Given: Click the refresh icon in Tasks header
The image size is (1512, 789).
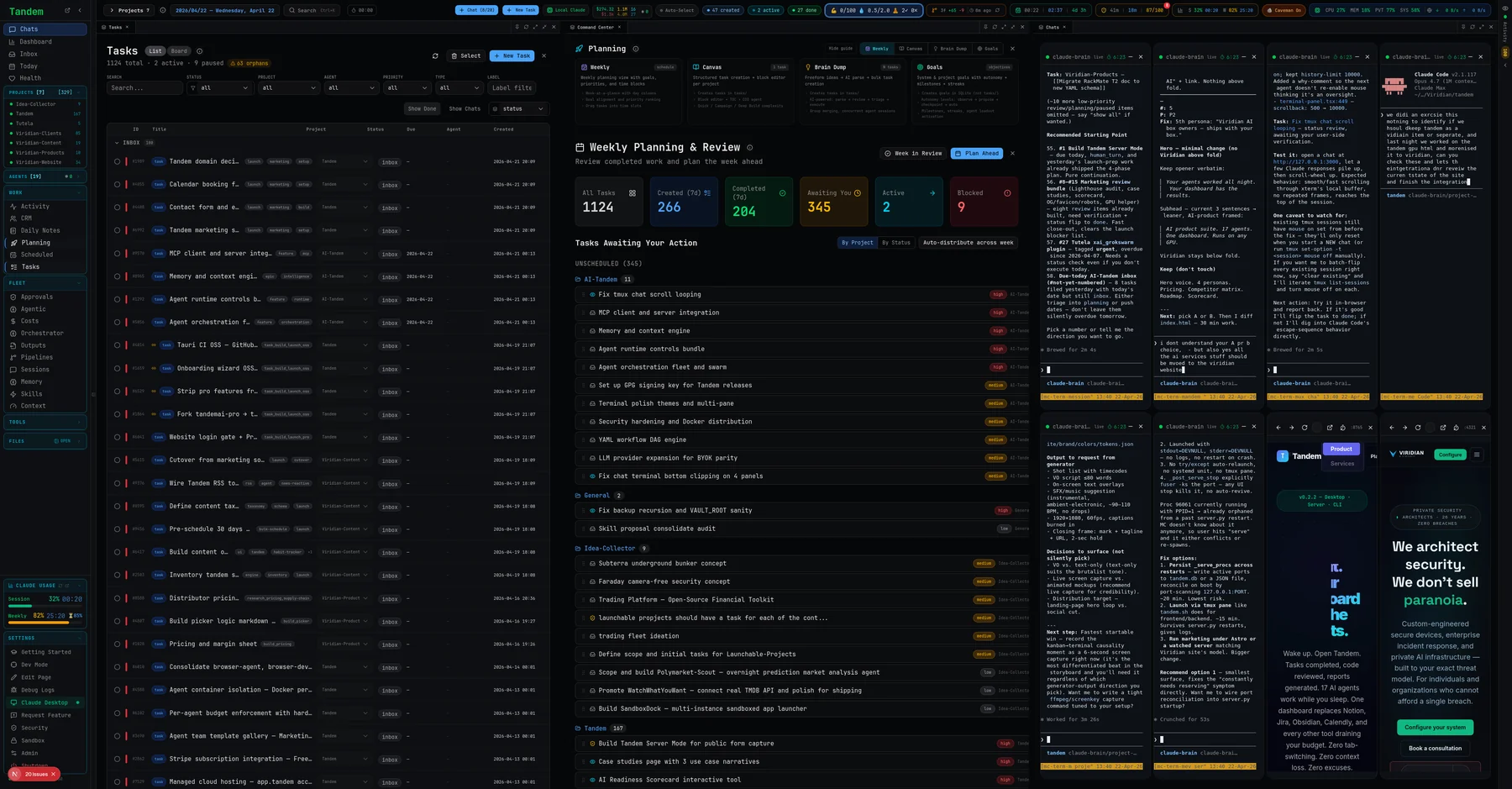Looking at the screenshot, I should tap(435, 56).
